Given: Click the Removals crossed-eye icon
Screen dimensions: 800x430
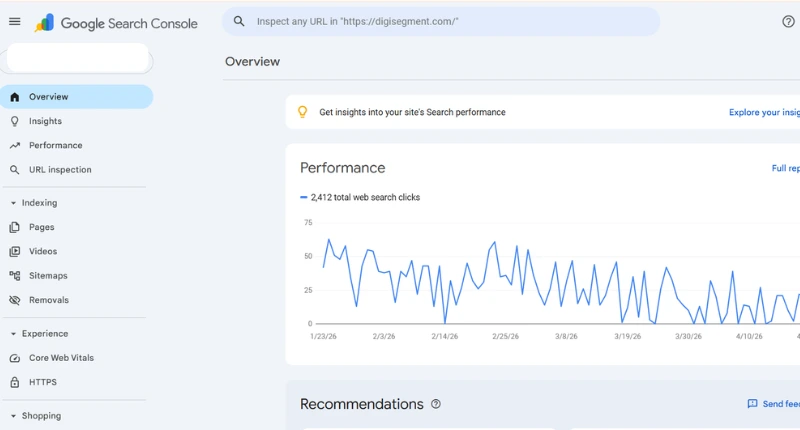Looking at the screenshot, I should [x=14, y=300].
